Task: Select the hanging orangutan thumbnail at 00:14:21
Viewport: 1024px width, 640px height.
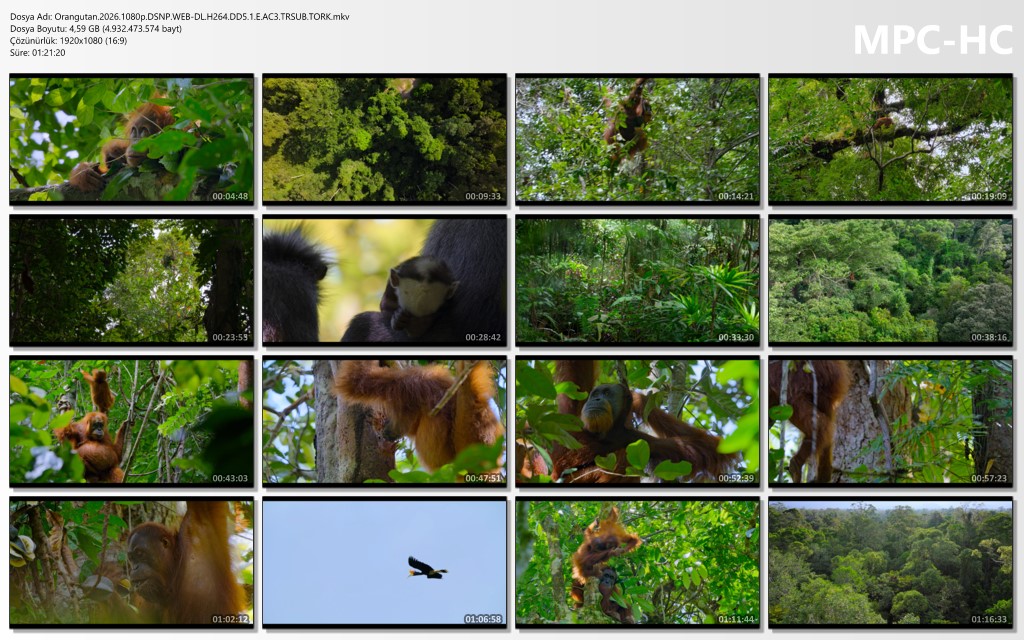Action: coord(637,140)
